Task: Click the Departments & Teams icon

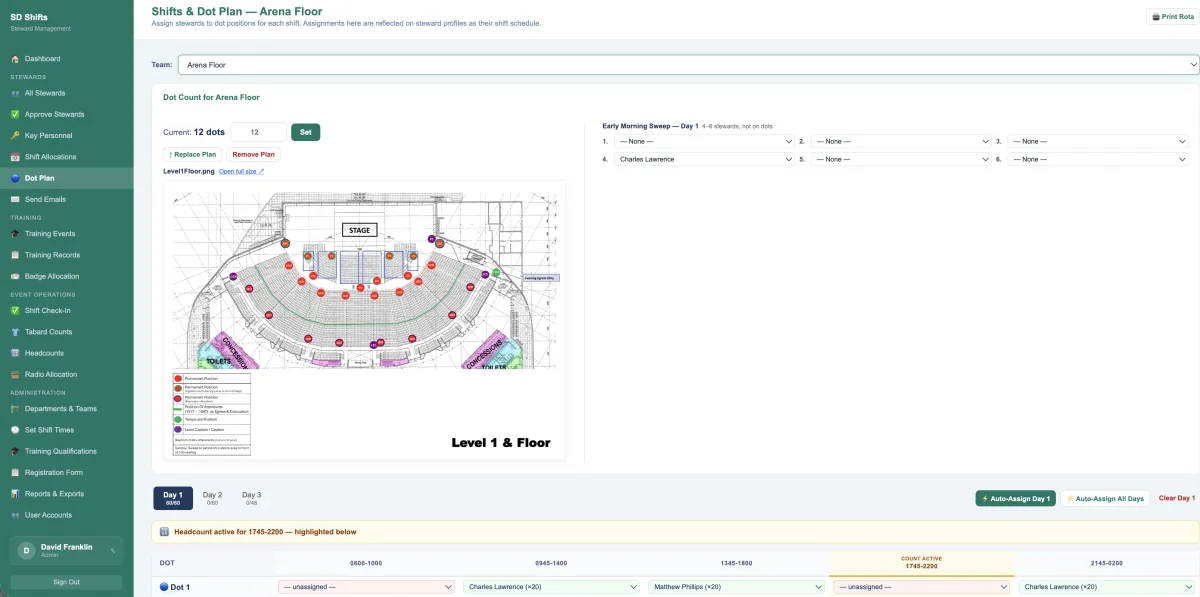Action: [15, 408]
